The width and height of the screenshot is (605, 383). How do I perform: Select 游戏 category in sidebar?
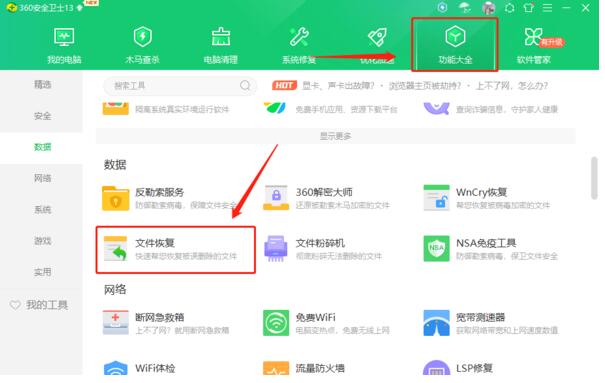click(x=42, y=241)
